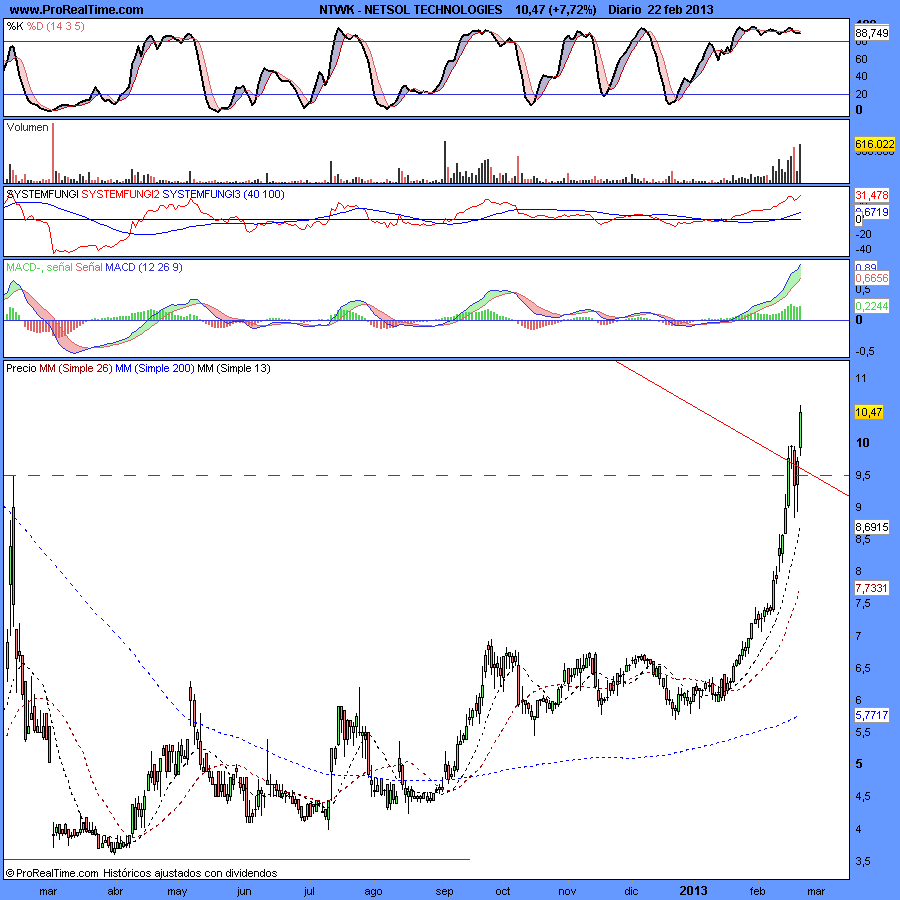Screen dimensions: 900x900
Task: Click the ProRealTime.com copyright notice text
Action: tap(141, 873)
